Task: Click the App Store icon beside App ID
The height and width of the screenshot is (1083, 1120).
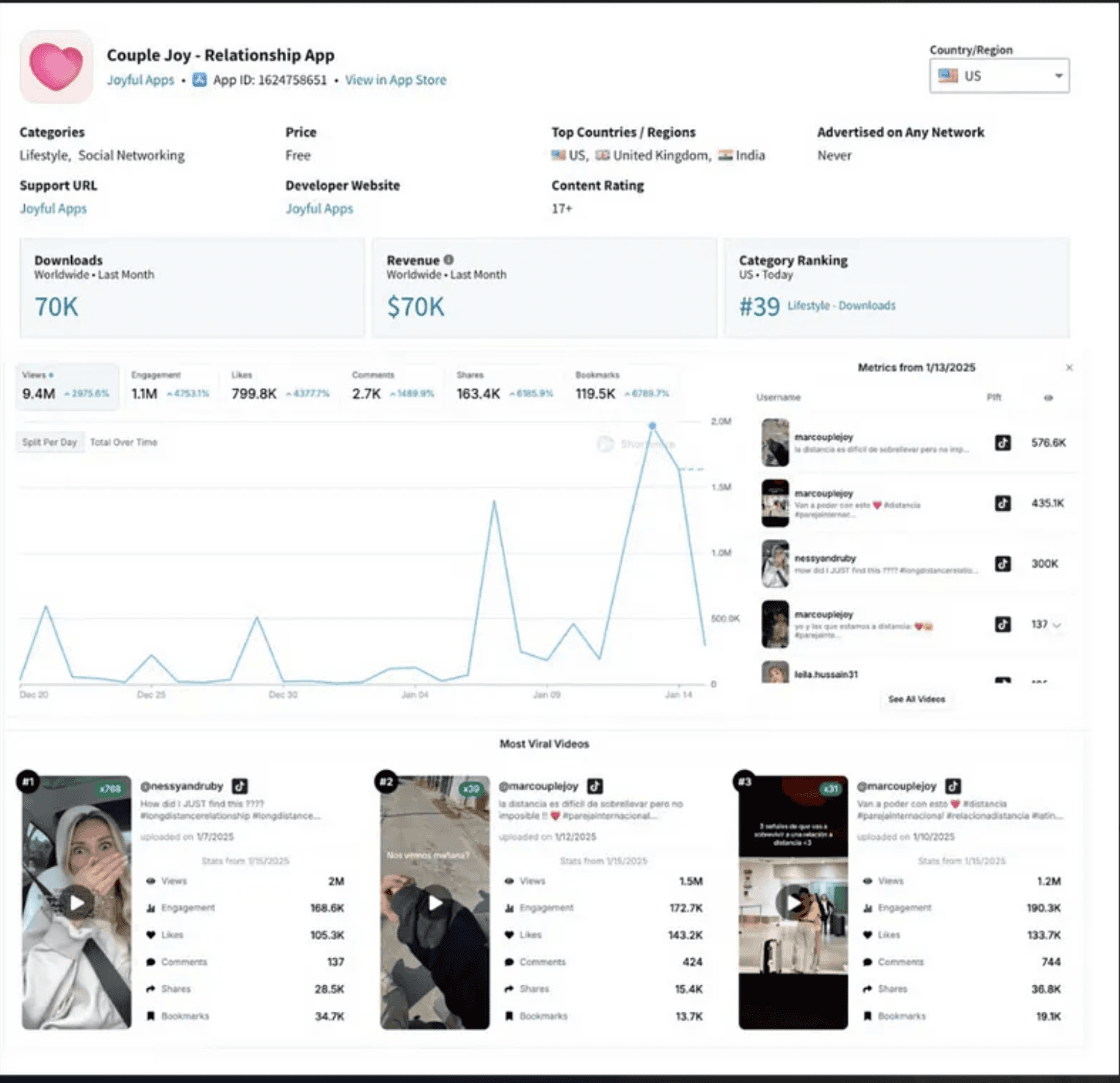Action: click(200, 80)
